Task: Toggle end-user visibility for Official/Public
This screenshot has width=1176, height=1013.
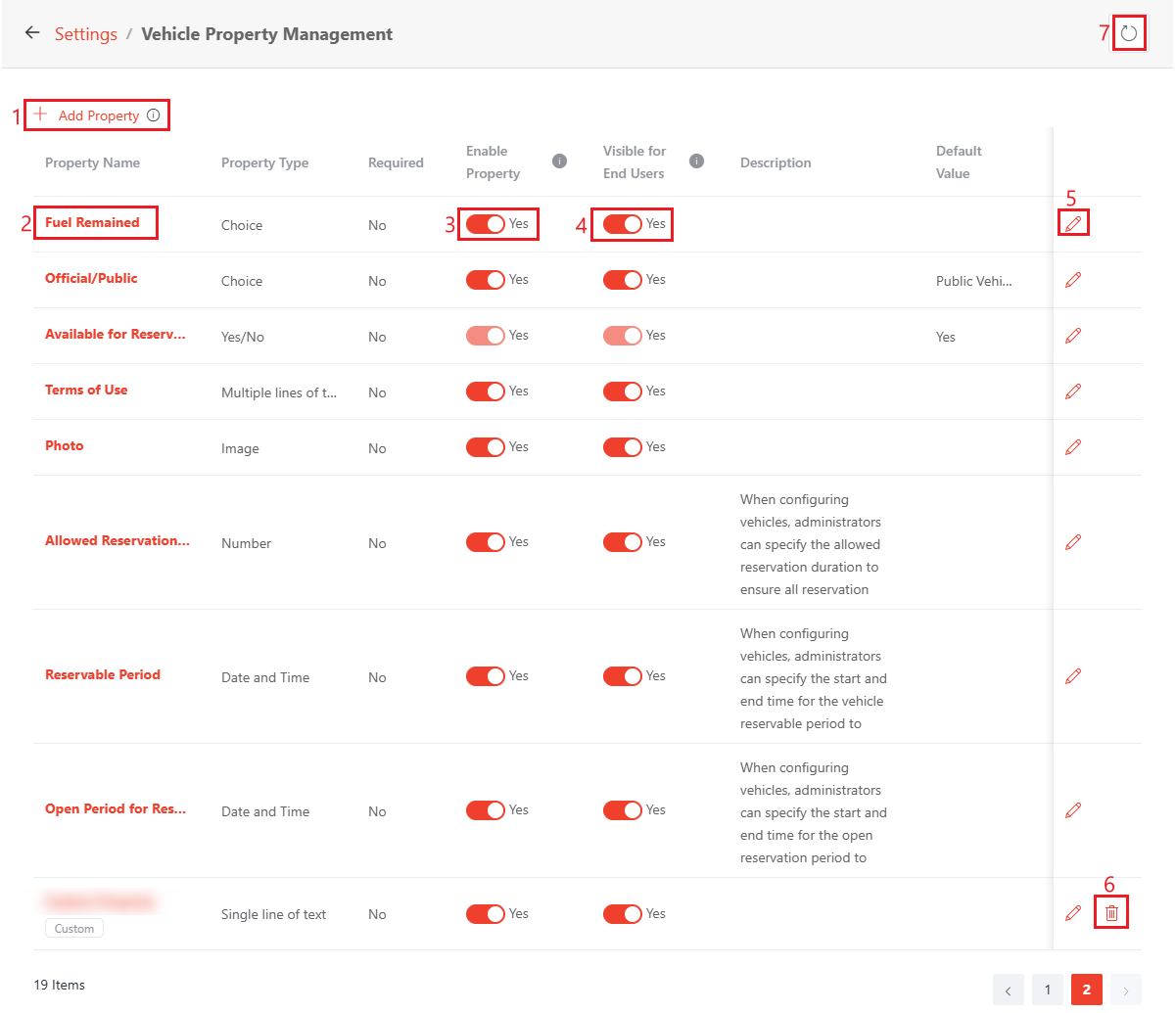Action: (623, 280)
